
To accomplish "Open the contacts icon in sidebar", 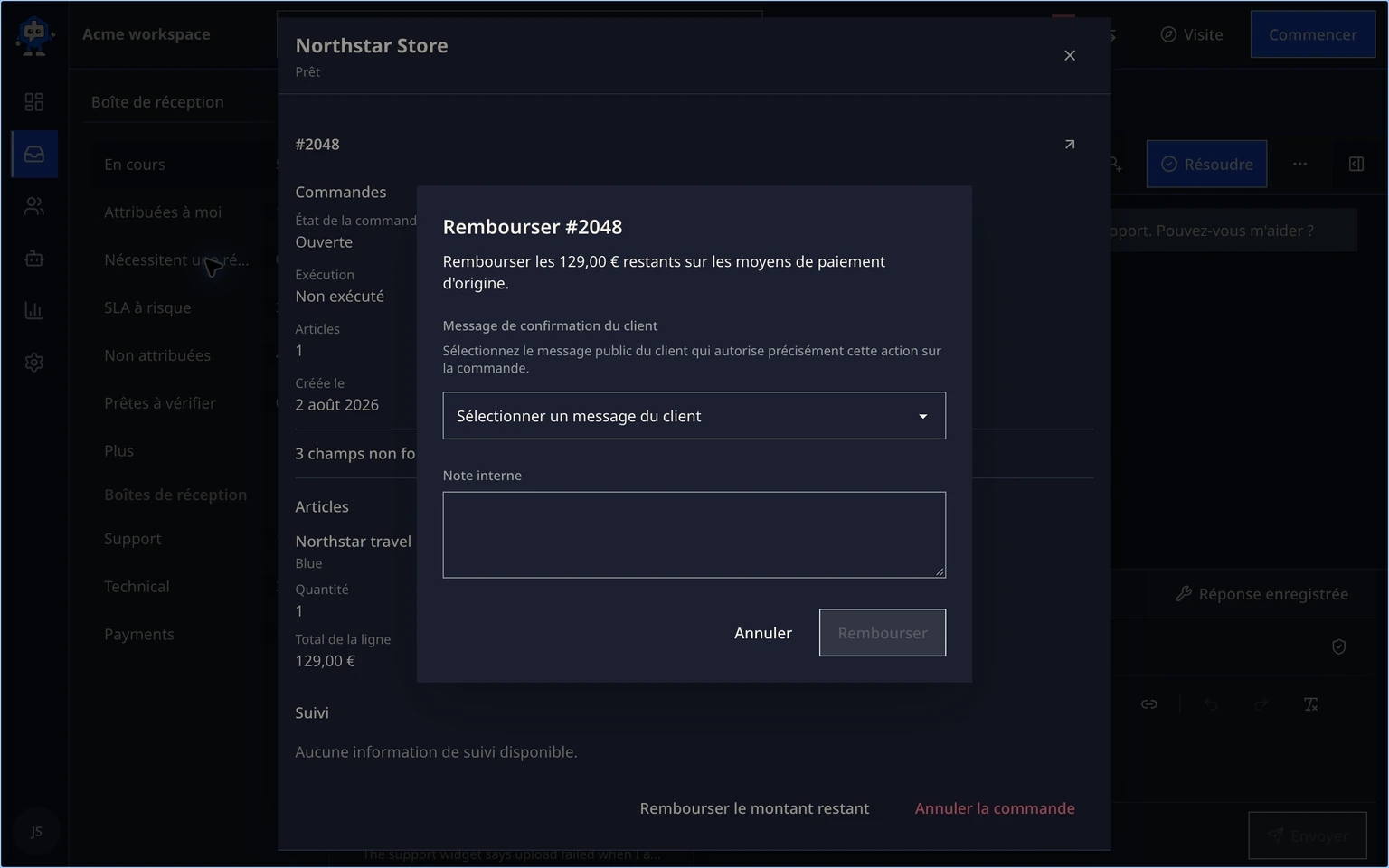I will pos(34,207).
